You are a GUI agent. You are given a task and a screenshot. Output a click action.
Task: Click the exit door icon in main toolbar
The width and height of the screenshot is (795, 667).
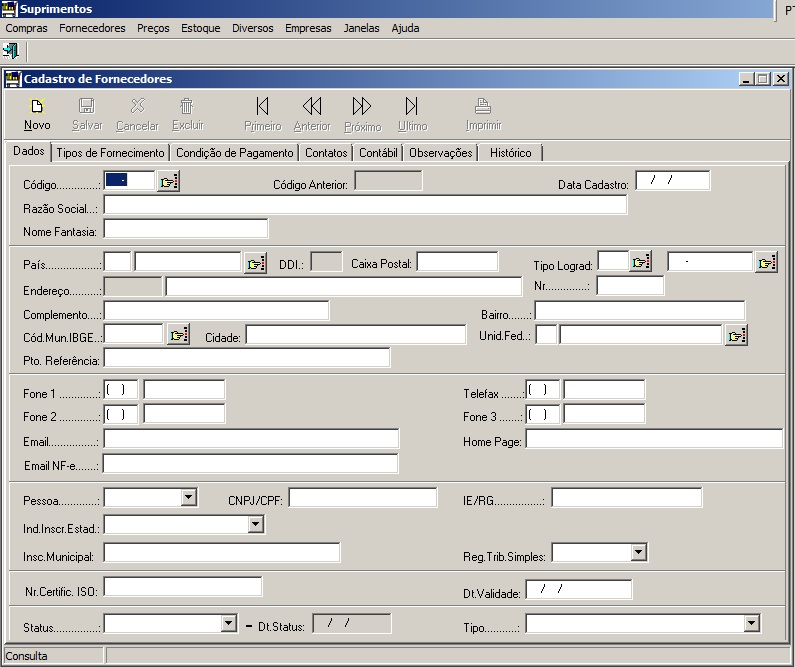tap(12, 50)
